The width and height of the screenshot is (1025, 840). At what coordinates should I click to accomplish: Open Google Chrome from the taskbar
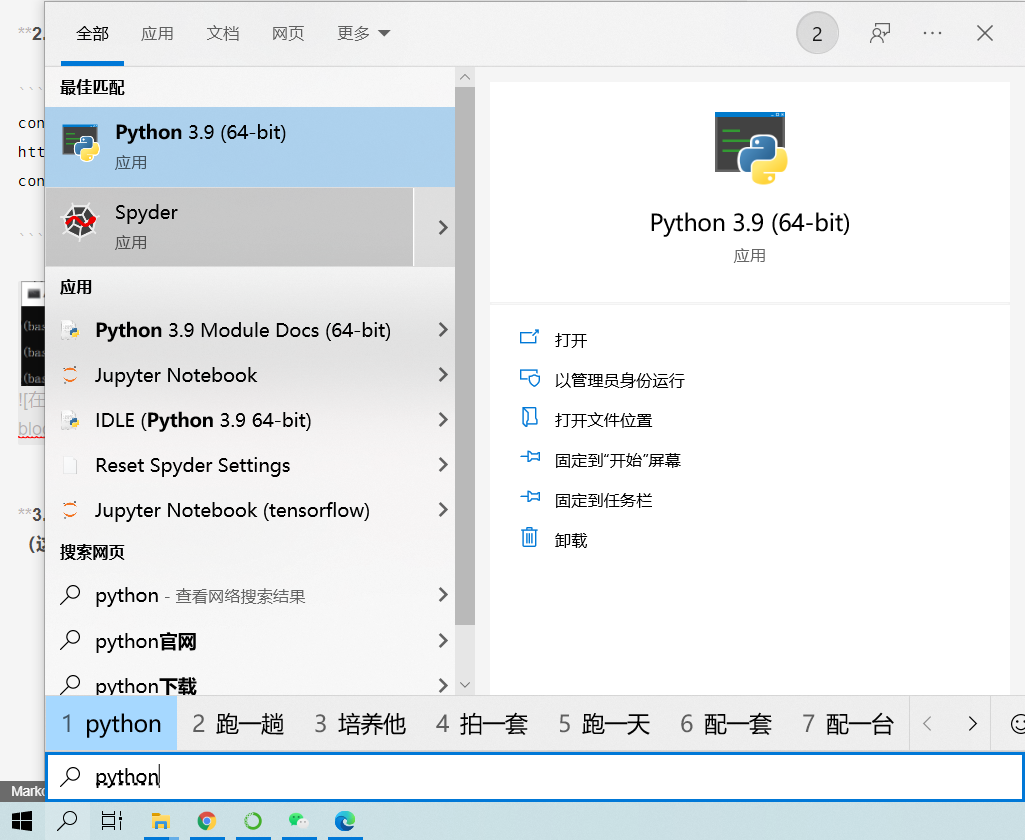click(207, 821)
